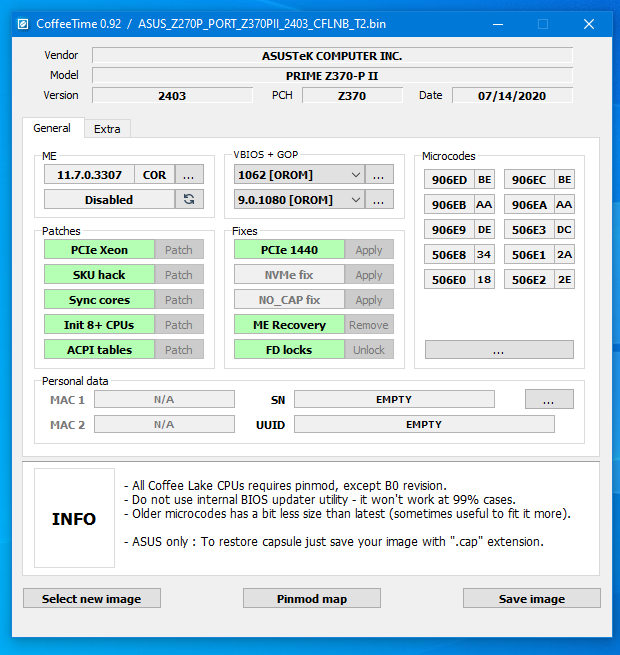Click the ME refresh arrows icon
The image size is (620, 655).
[189, 199]
